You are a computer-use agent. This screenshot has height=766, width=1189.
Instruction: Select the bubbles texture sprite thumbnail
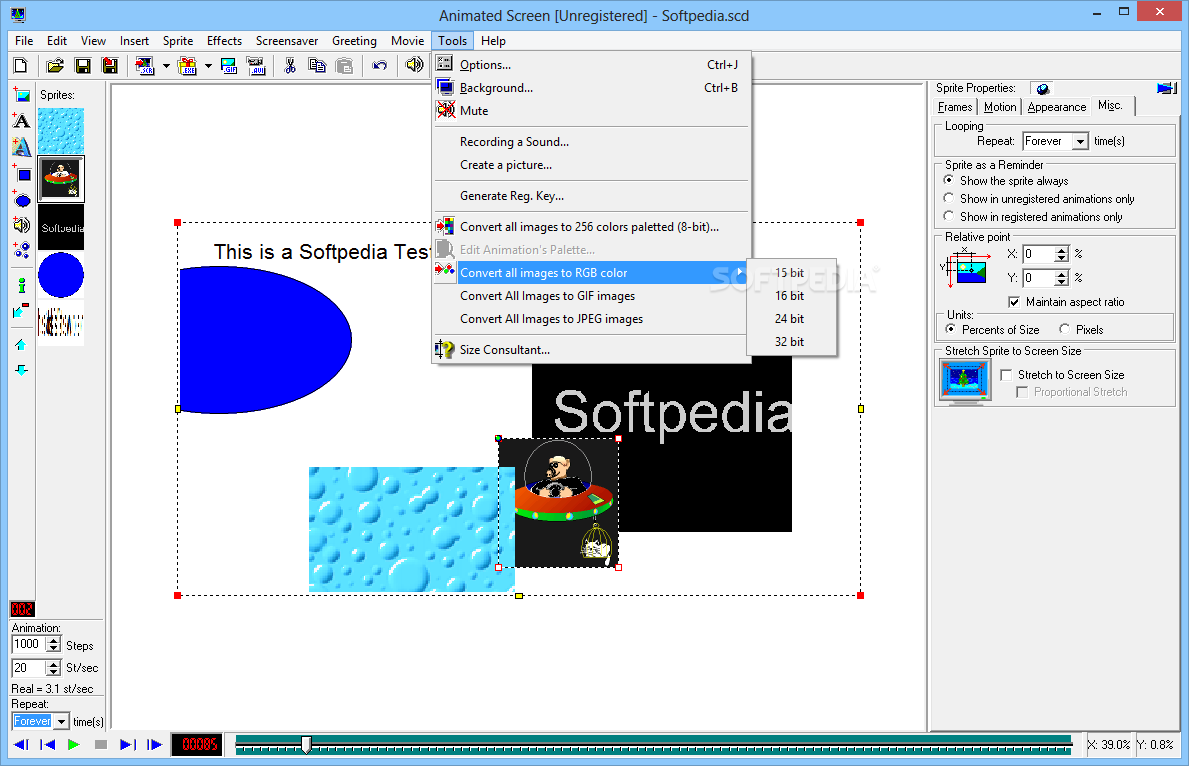pos(61,130)
